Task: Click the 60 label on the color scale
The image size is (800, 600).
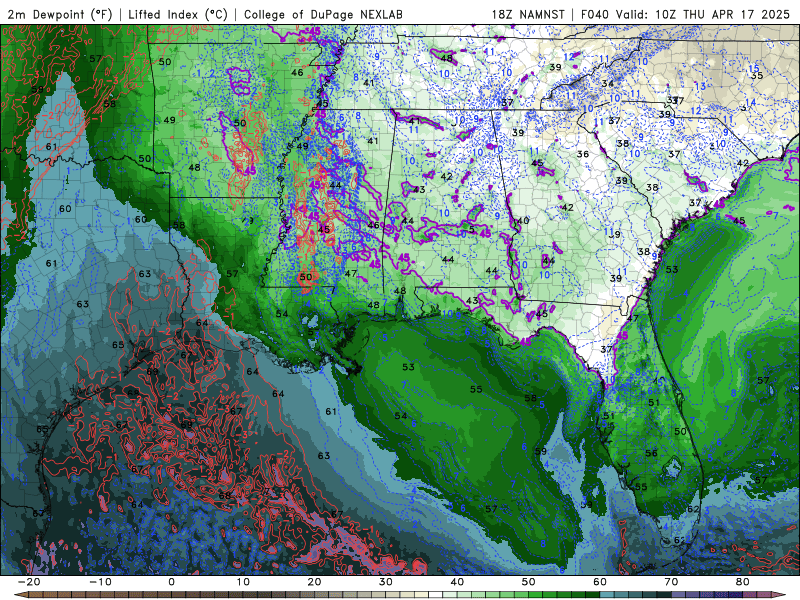Action: 600,582
